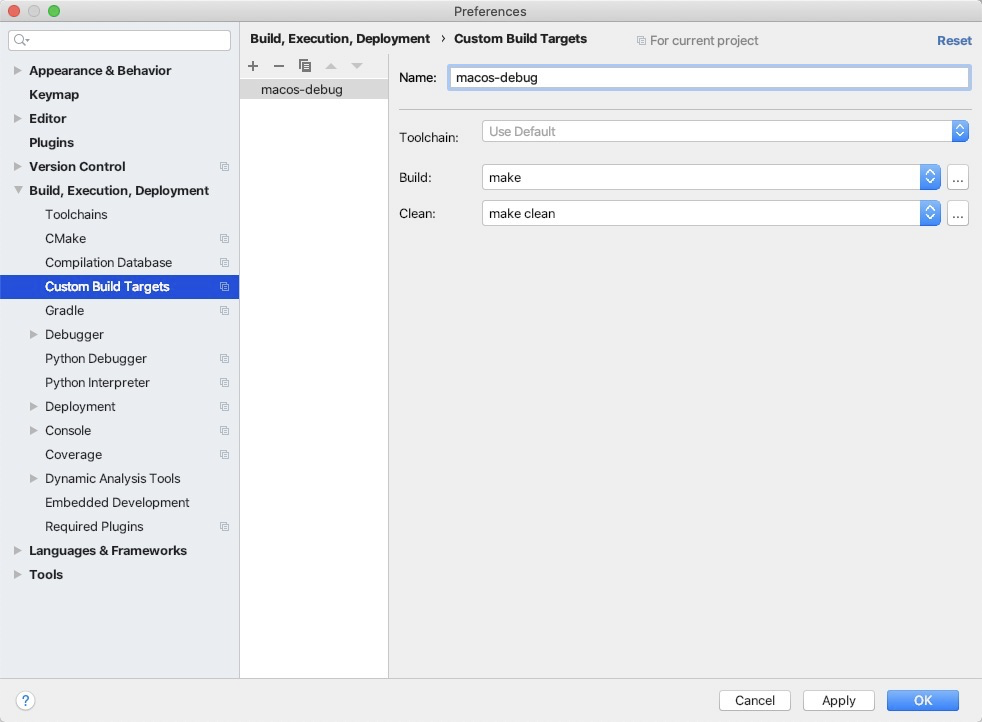Viewport: 982px width, 722px height.
Task: Open the Clean make clean dropdown
Action: [711, 214]
